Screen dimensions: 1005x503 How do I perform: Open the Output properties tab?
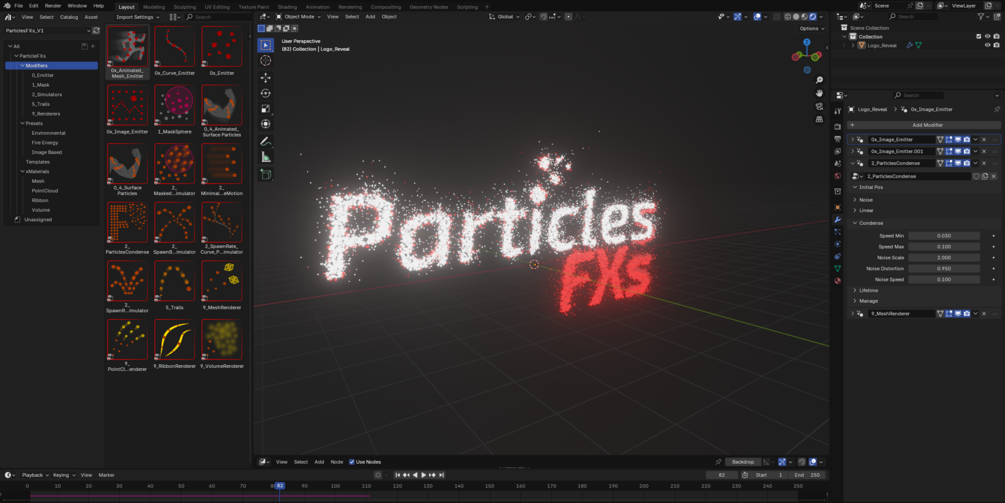point(838,139)
